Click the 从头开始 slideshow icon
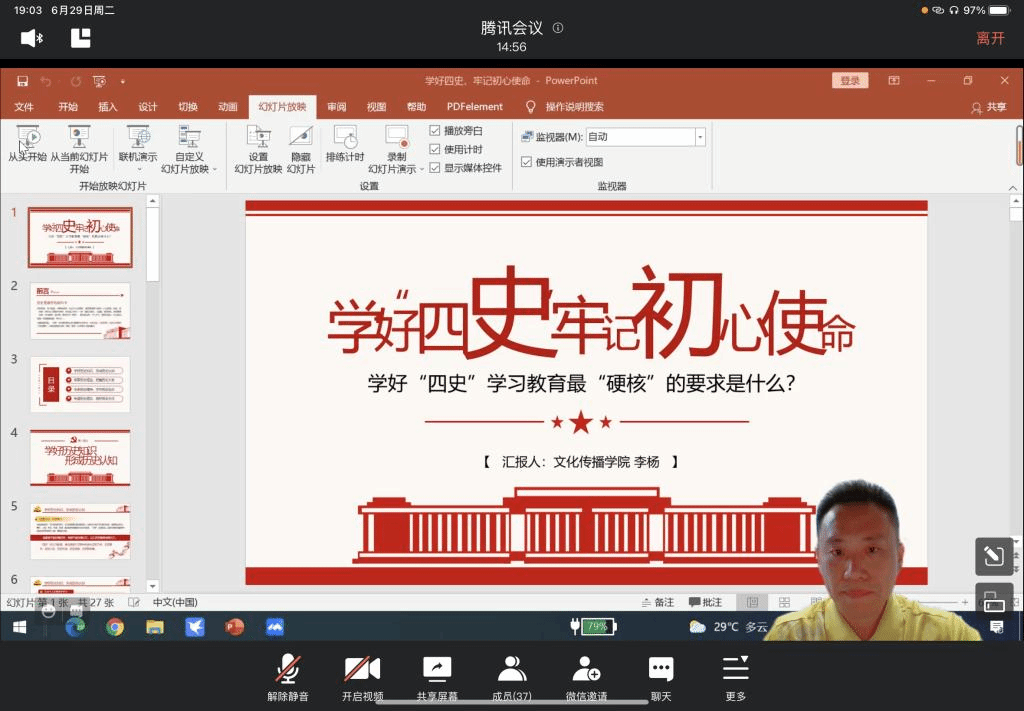This screenshot has width=1024, height=711. tap(28, 138)
